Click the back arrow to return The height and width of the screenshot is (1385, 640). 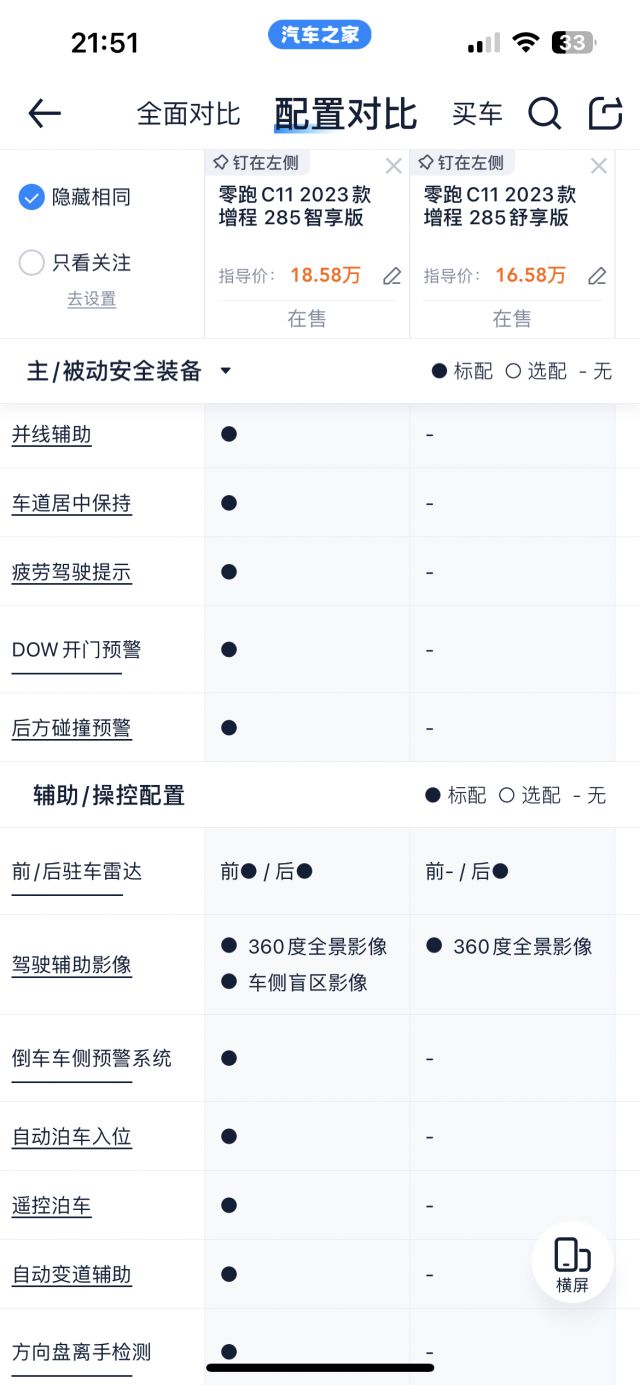point(43,113)
